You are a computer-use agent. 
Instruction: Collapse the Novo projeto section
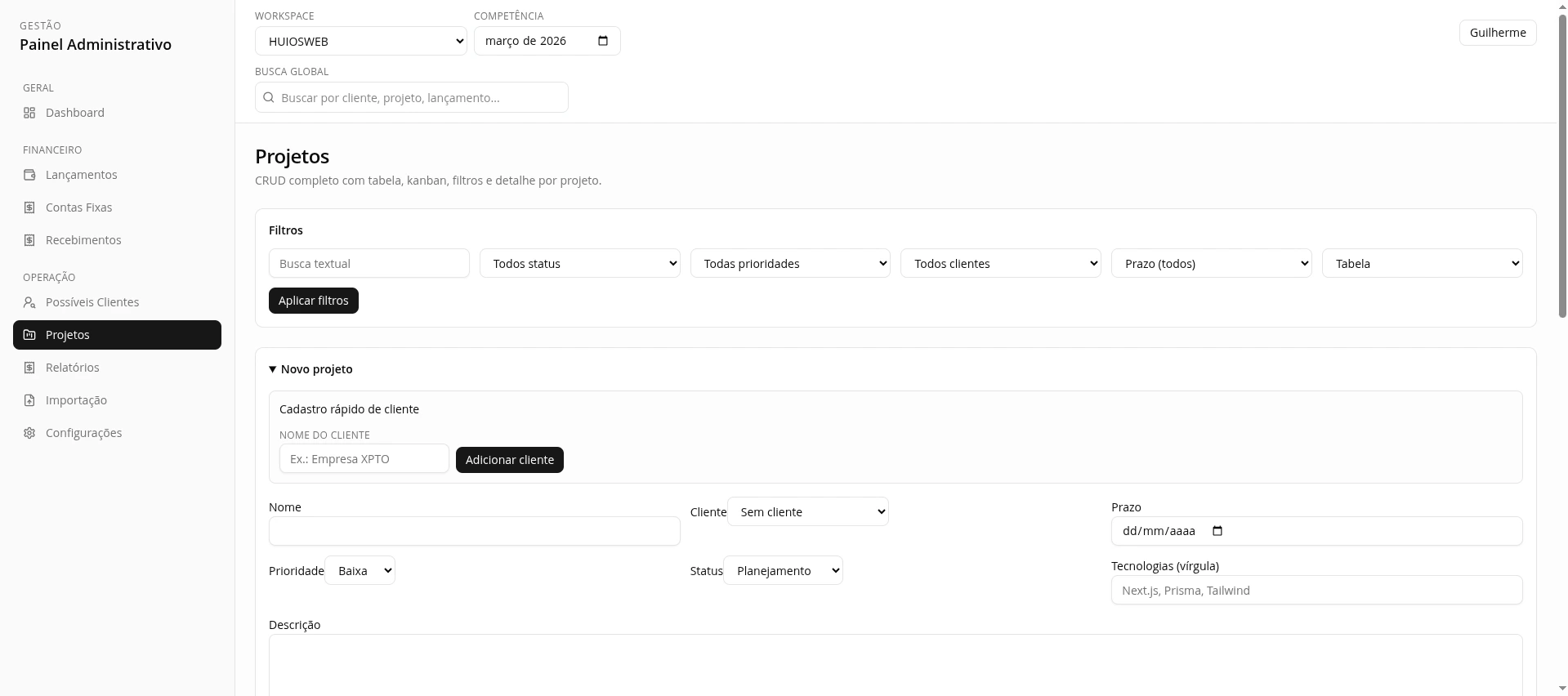[311, 369]
